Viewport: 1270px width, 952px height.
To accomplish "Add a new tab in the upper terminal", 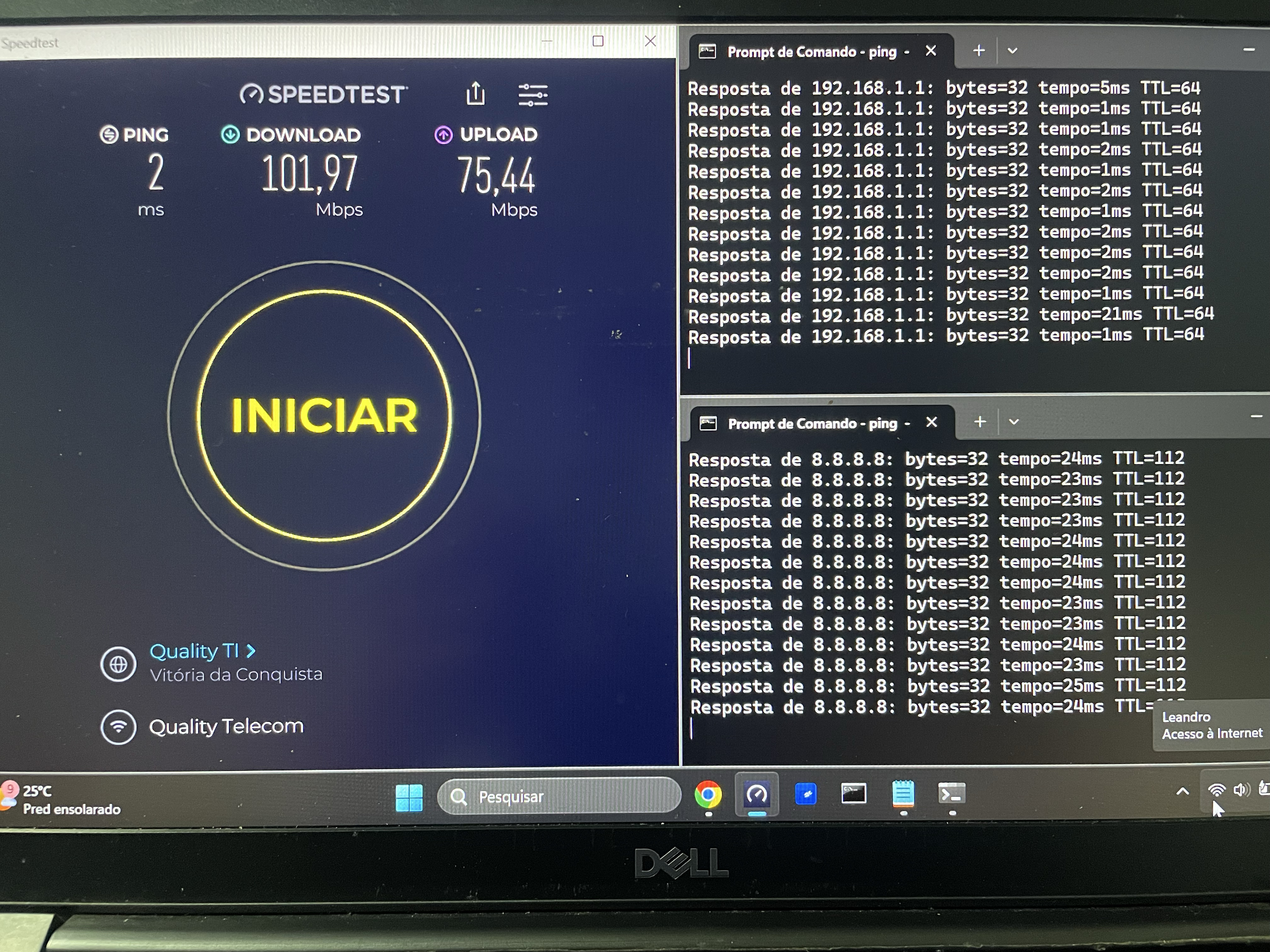I will [979, 50].
